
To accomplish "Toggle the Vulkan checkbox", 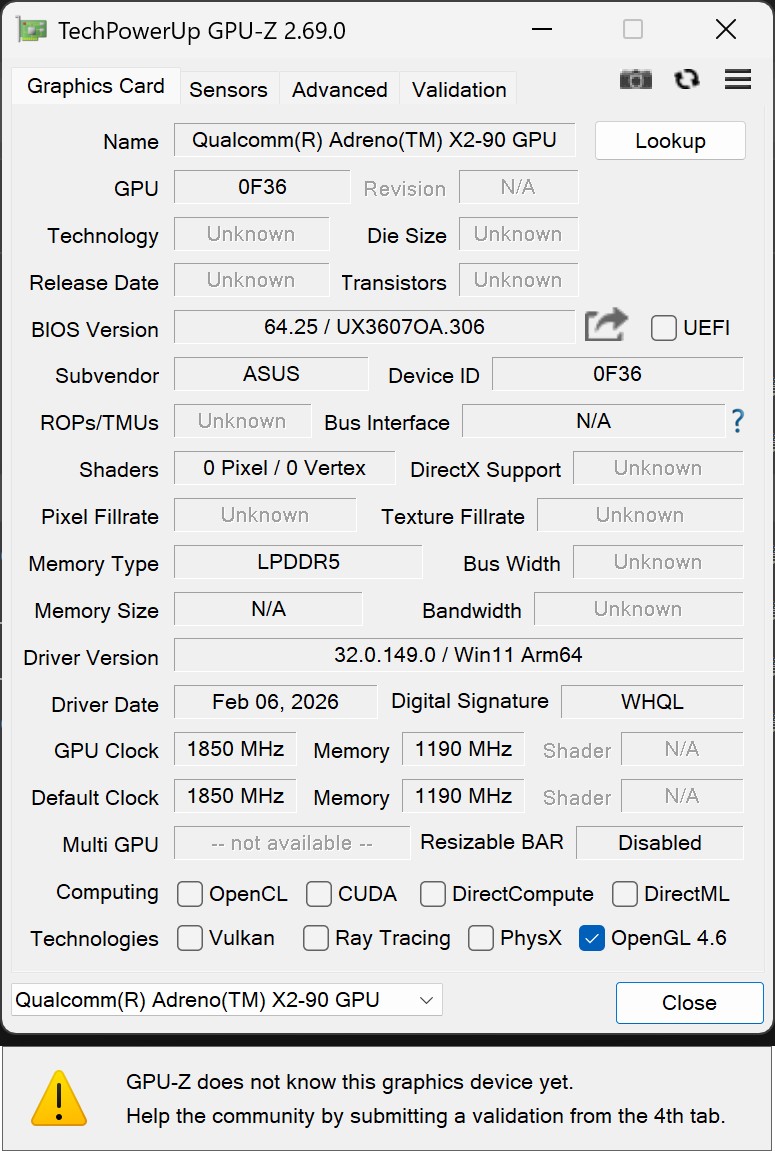I will click(189, 938).
